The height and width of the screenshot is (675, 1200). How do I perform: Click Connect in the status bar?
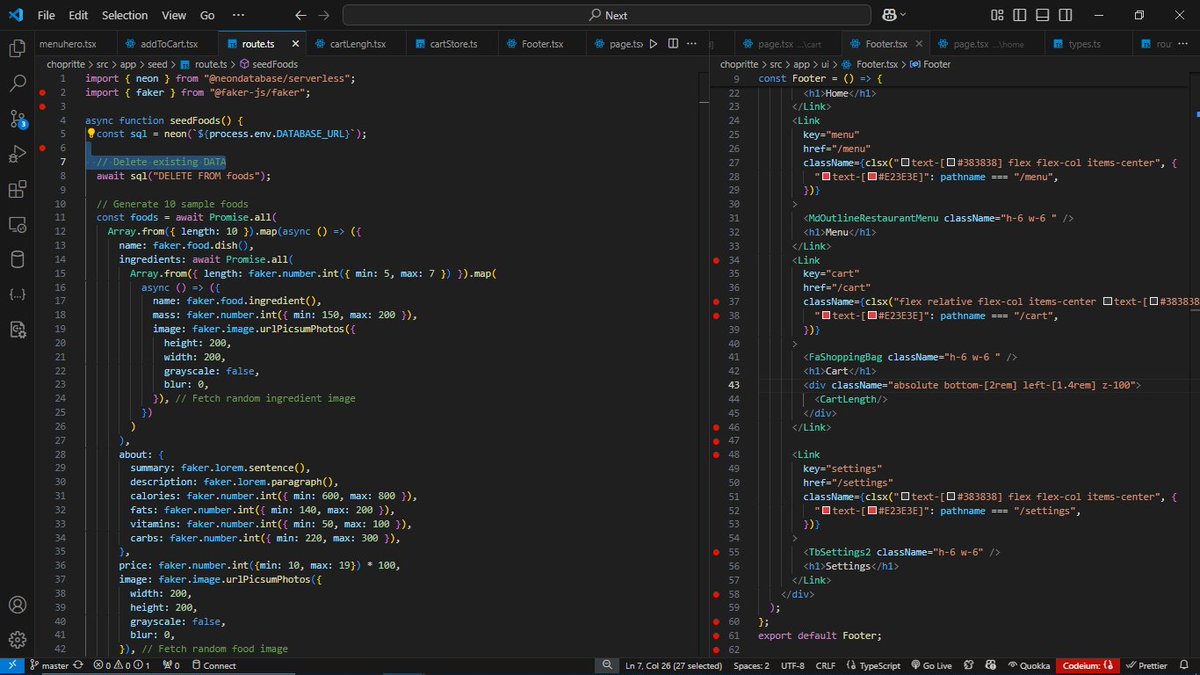(x=213, y=665)
